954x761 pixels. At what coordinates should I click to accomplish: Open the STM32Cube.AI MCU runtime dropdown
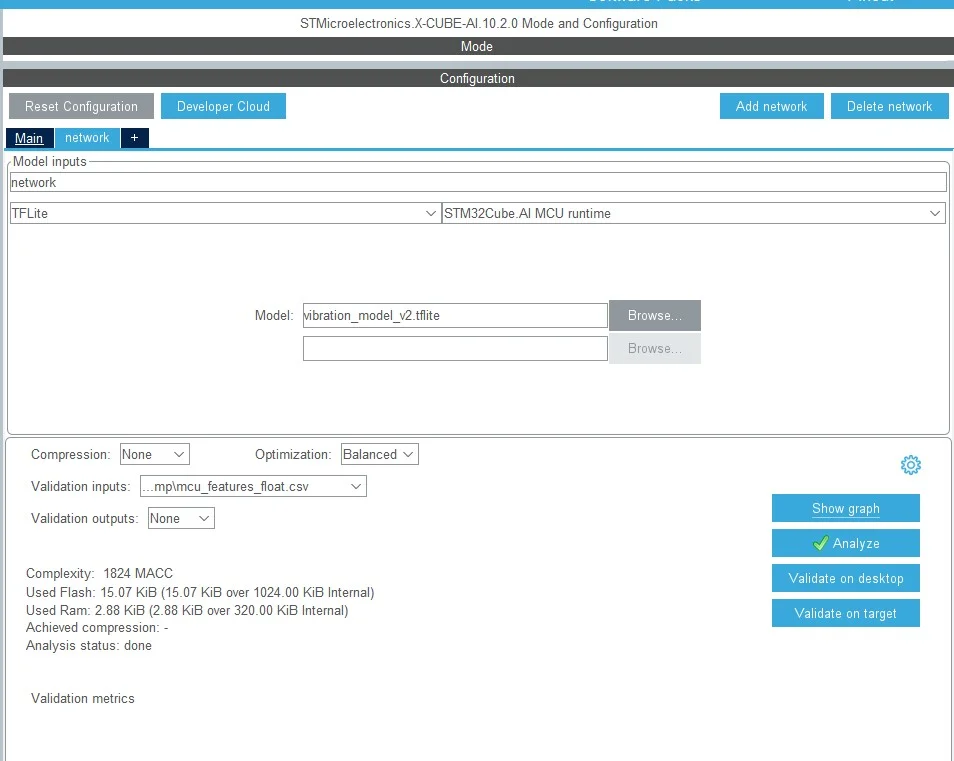[x=693, y=213]
